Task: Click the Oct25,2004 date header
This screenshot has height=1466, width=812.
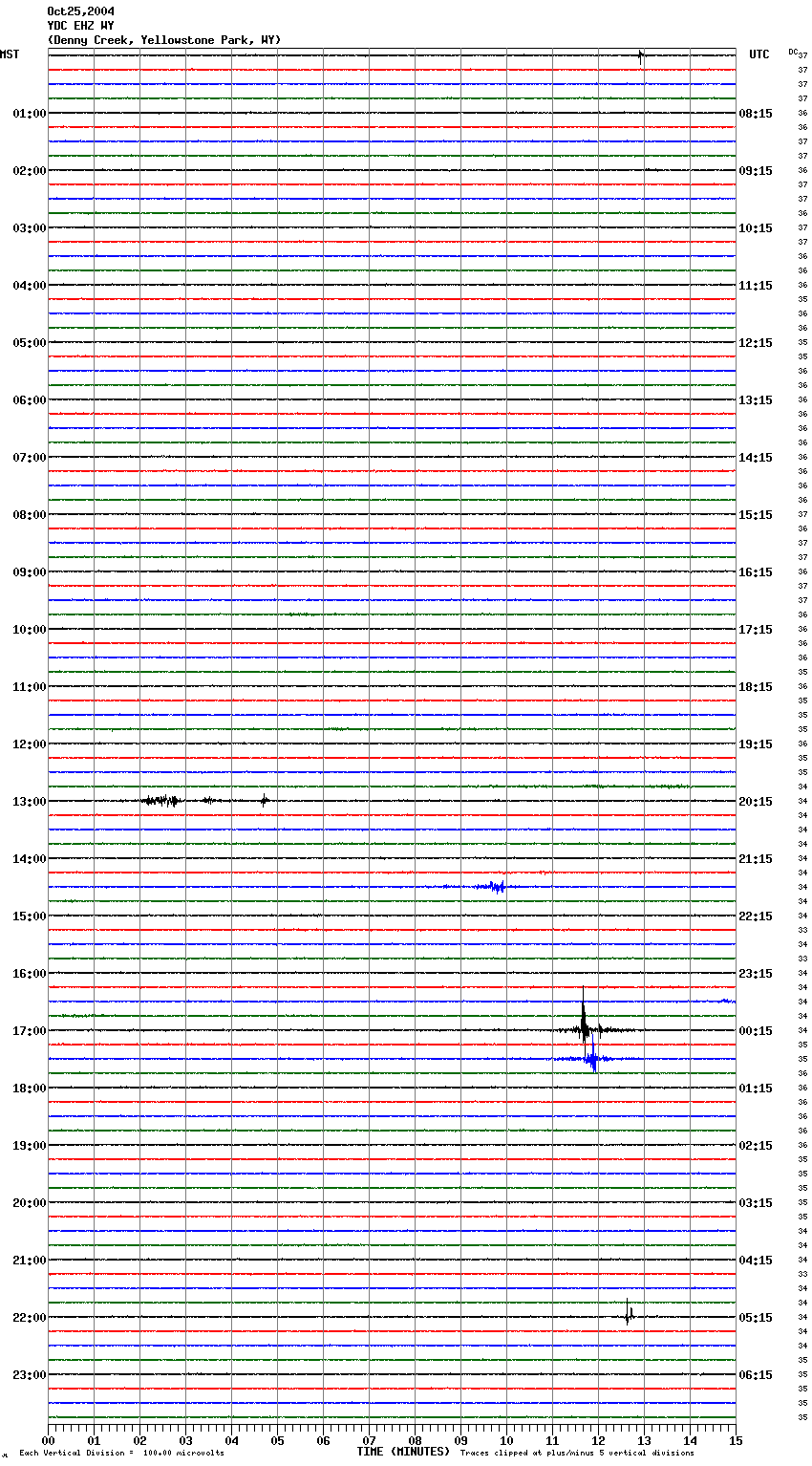Action: pyautogui.click(x=80, y=11)
